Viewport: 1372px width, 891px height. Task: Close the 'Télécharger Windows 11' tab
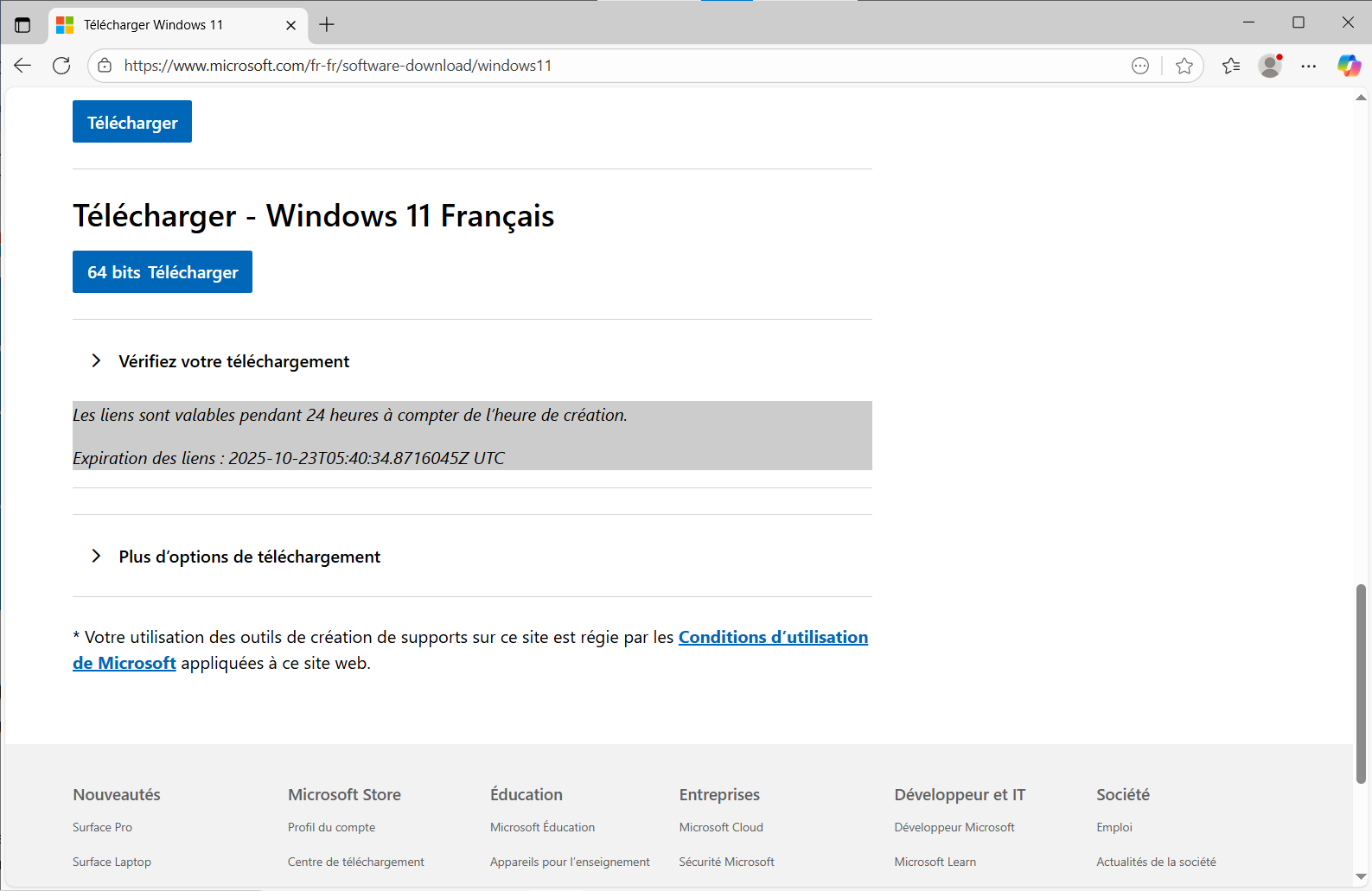click(x=290, y=25)
